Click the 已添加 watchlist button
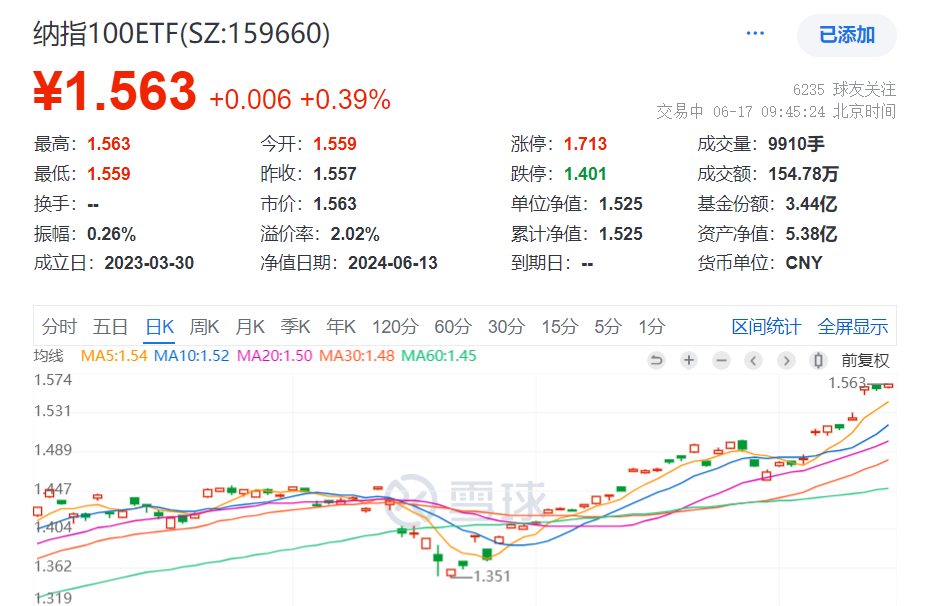The height and width of the screenshot is (606, 925). [x=846, y=35]
